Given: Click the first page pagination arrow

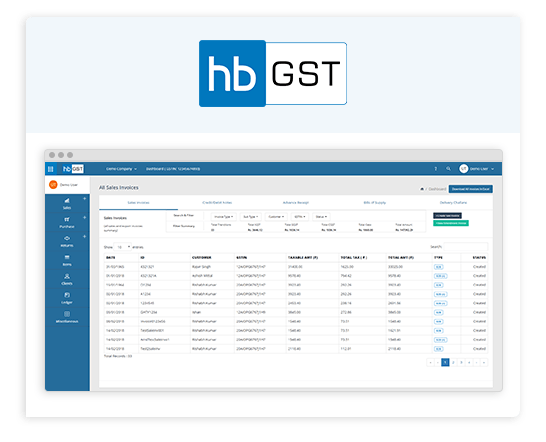Looking at the screenshot, I should [x=430, y=362].
